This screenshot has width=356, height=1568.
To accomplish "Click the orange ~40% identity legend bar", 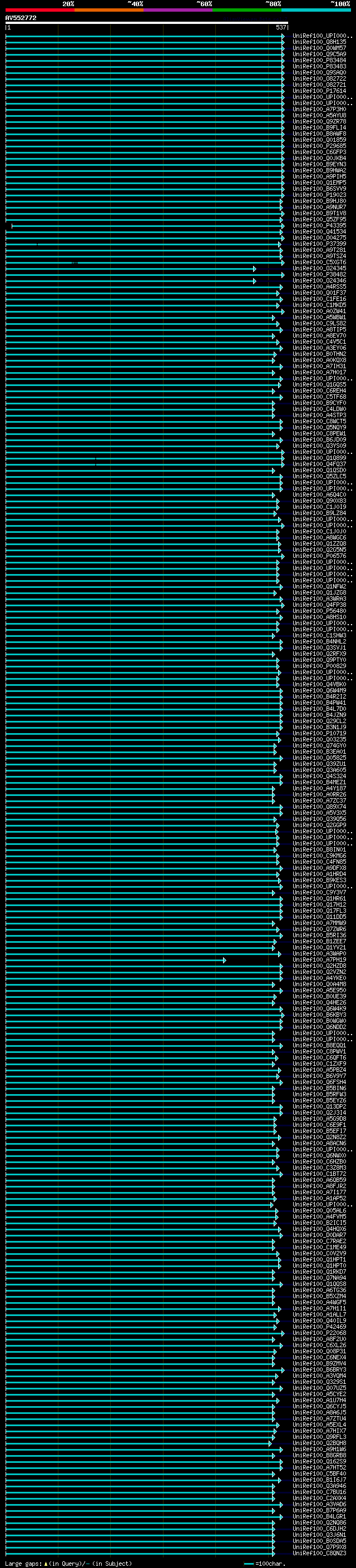I will click(x=109, y=11).
